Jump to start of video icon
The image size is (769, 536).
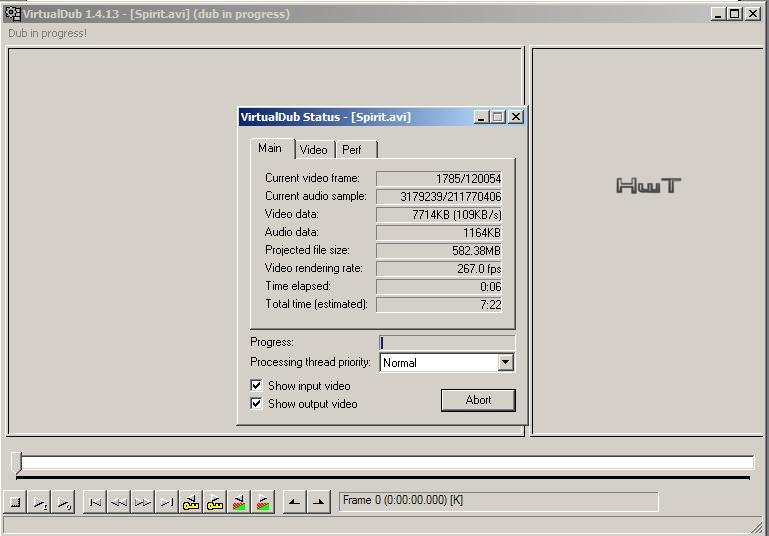click(95, 502)
